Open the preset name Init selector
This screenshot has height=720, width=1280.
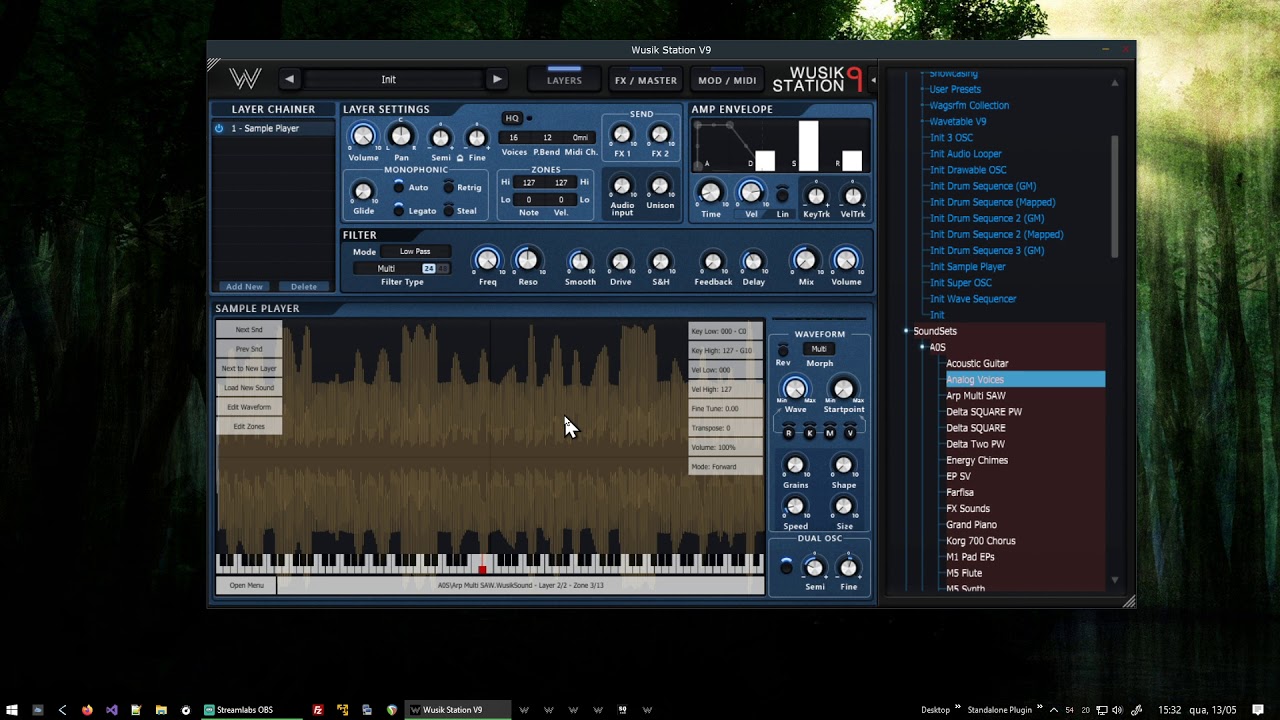(388, 79)
